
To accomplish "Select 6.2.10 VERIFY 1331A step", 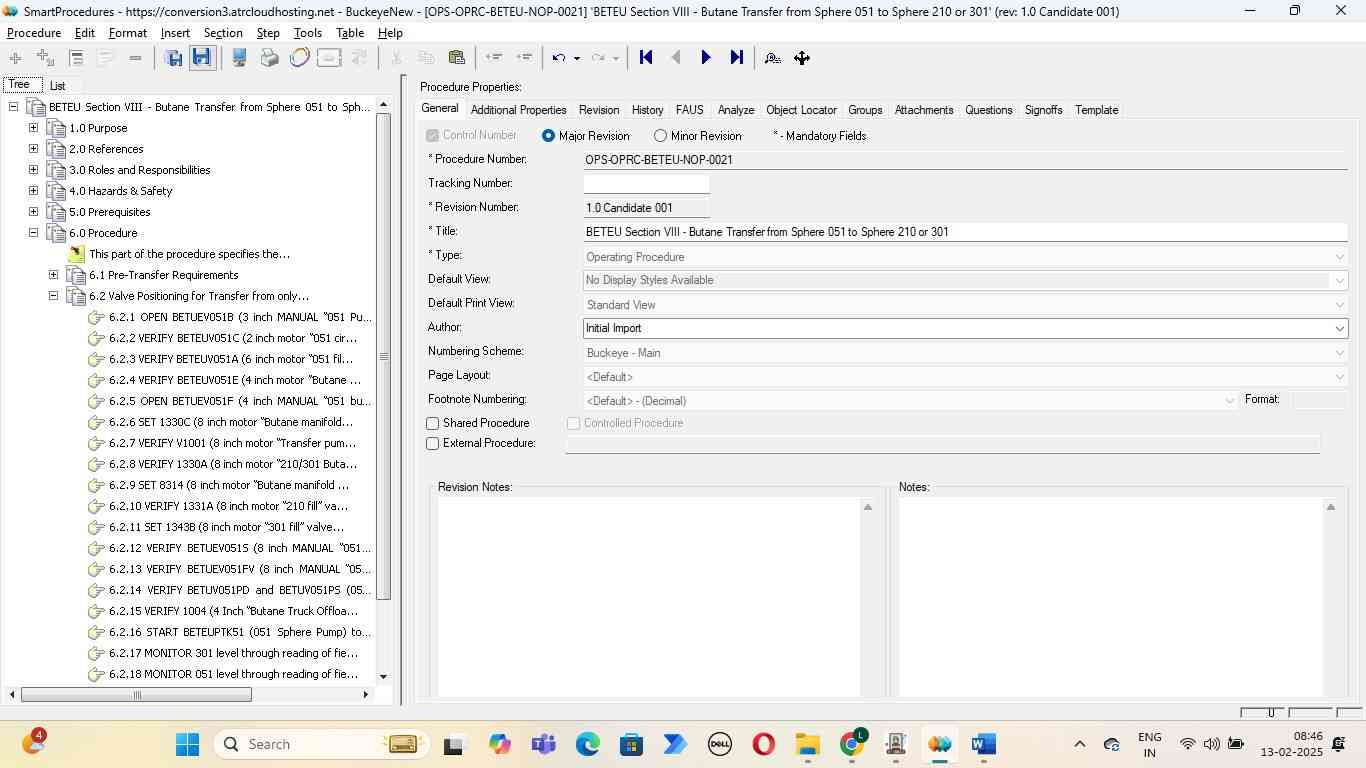I will [228, 506].
